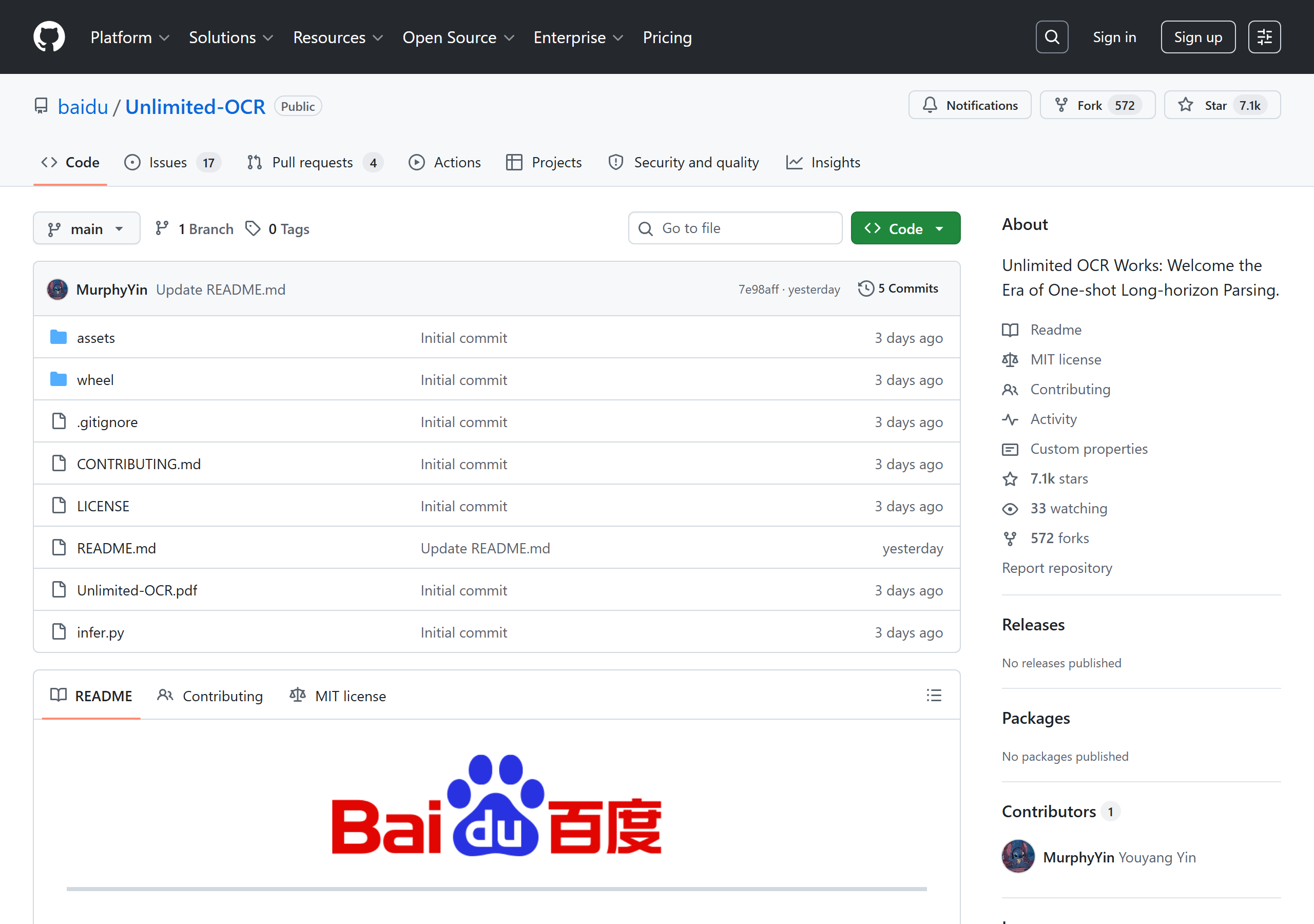Open baidu organization link
The image size is (1314, 924).
click(83, 106)
